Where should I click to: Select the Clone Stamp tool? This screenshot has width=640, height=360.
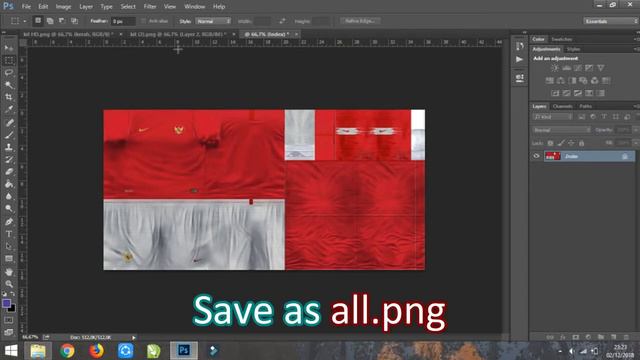click(x=9, y=147)
